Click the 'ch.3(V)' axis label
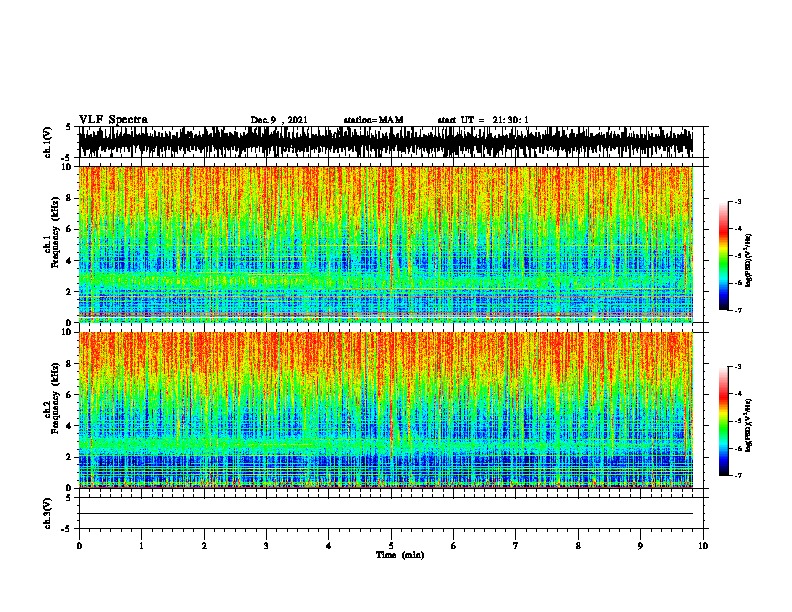 click(47, 513)
